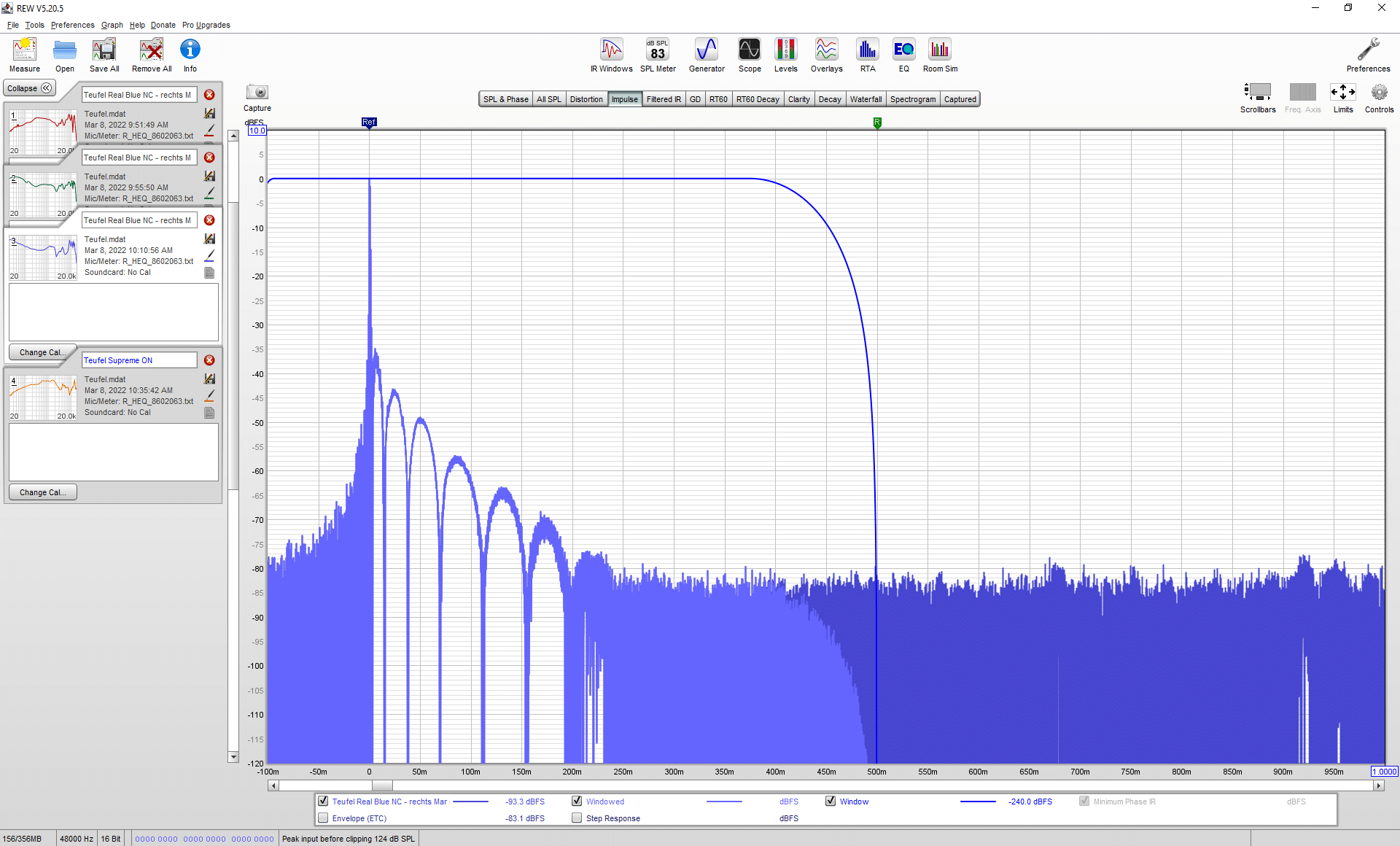This screenshot has width=1400, height=846.
Task: Click the 1.0000 time axis limit field
Action: pos(1384,772)
